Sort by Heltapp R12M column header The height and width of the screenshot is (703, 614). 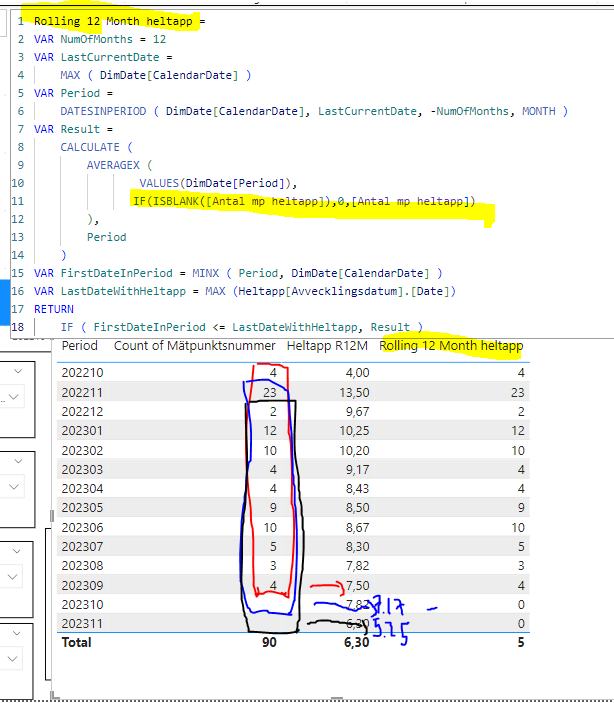[327, 346]
